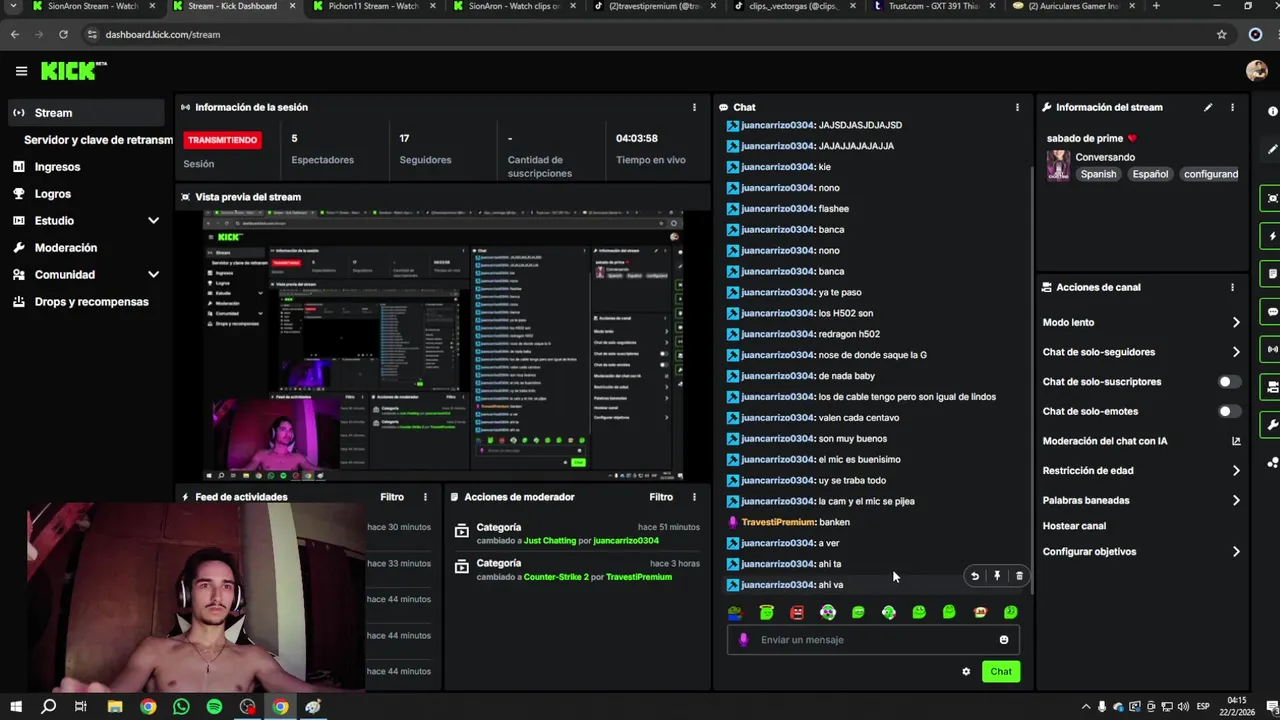1280x720 pixels.
Task: Expand Restricción de edad options
Action: point(1236,471)
